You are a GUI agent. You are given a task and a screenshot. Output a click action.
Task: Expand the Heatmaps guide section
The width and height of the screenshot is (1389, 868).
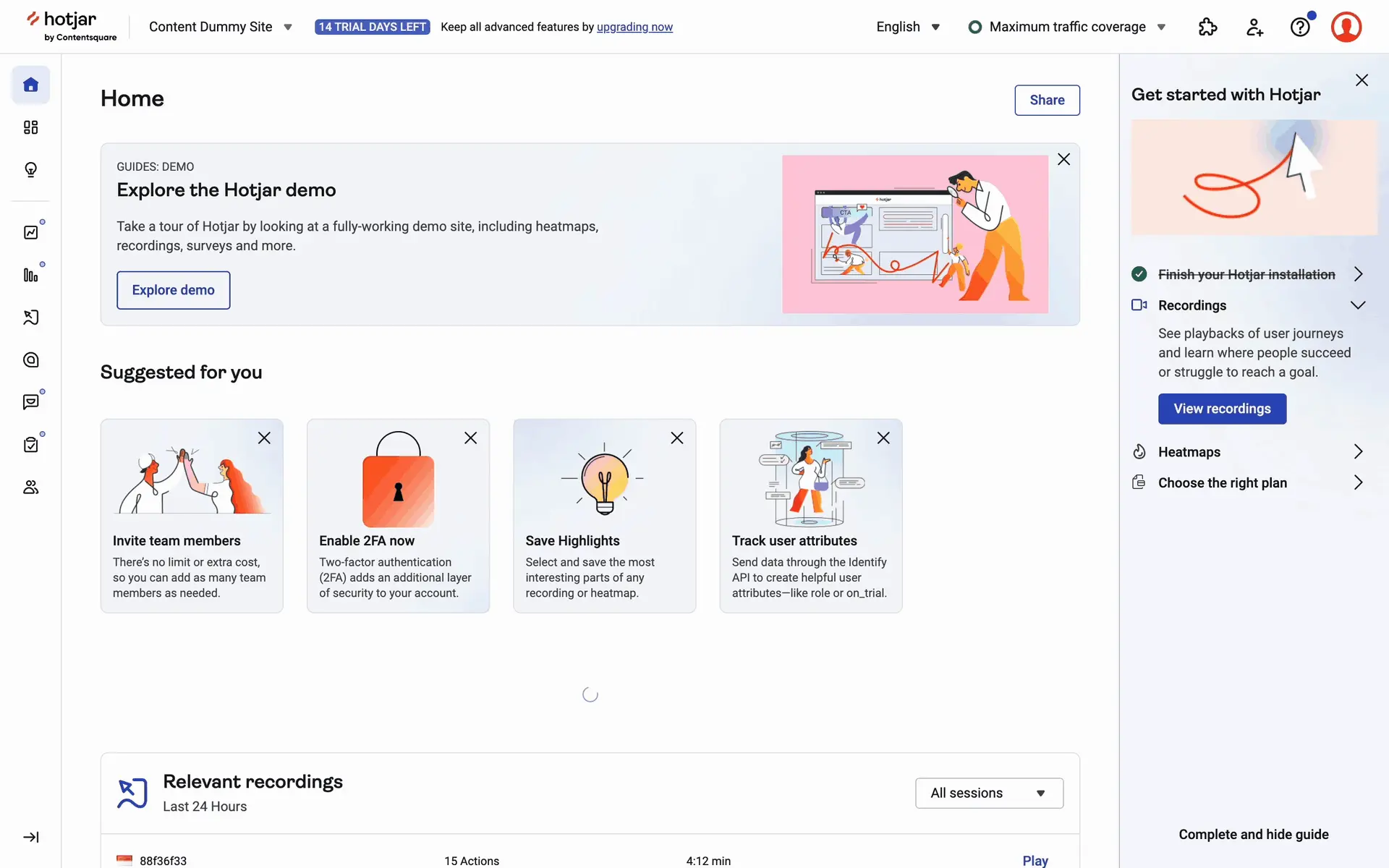[x=1358, y=451]
